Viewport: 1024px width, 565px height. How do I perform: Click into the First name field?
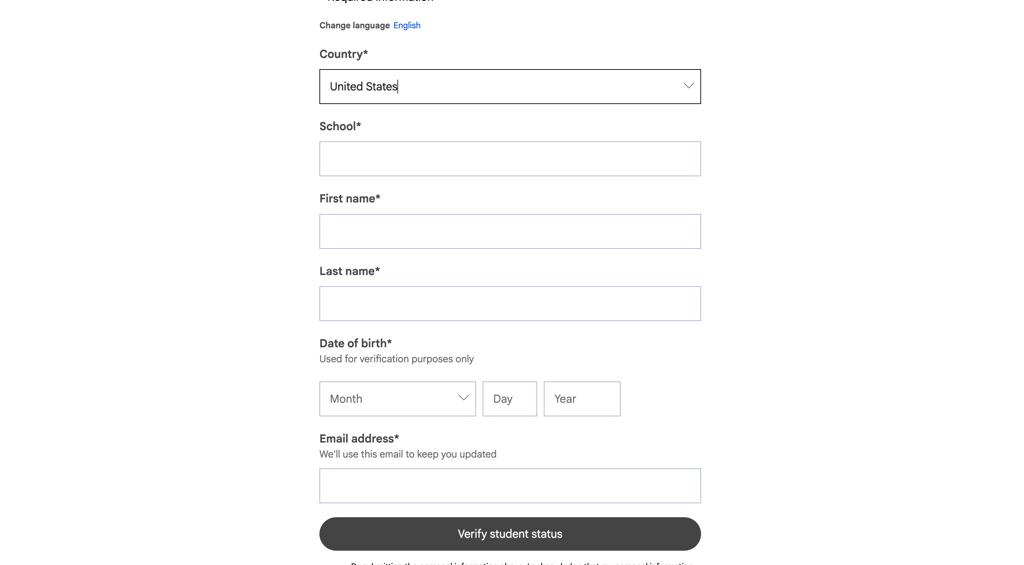pos(509,231)
